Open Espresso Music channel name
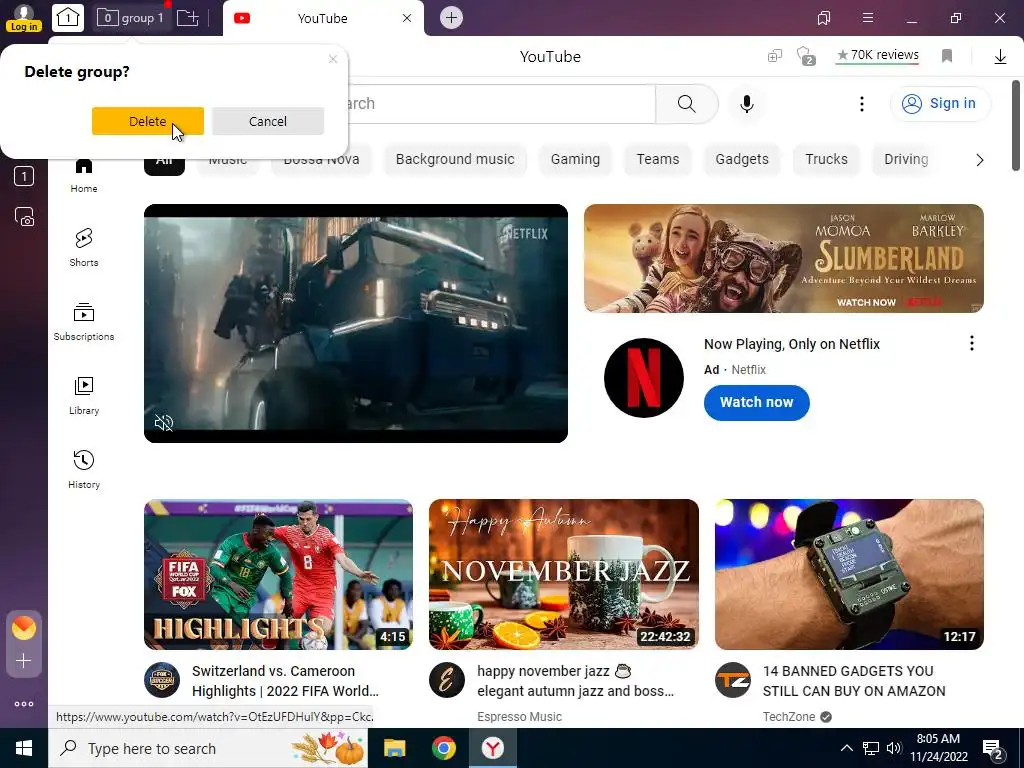 click(519, 716)
